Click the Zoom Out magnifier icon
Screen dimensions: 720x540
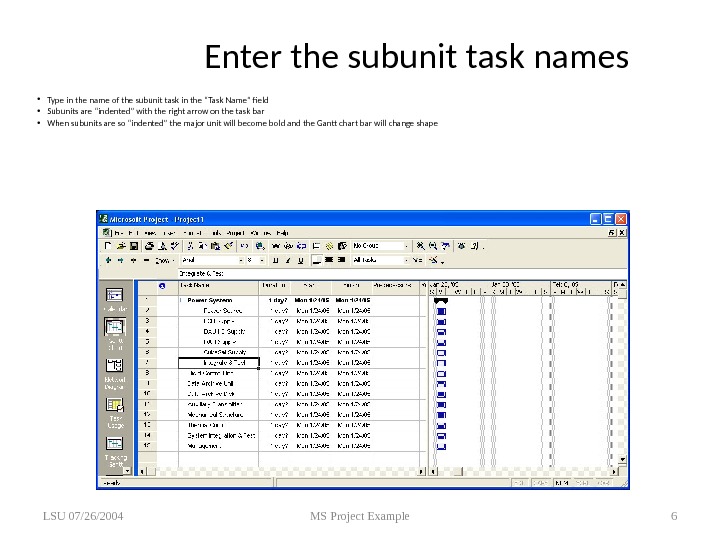coord(433,246)
